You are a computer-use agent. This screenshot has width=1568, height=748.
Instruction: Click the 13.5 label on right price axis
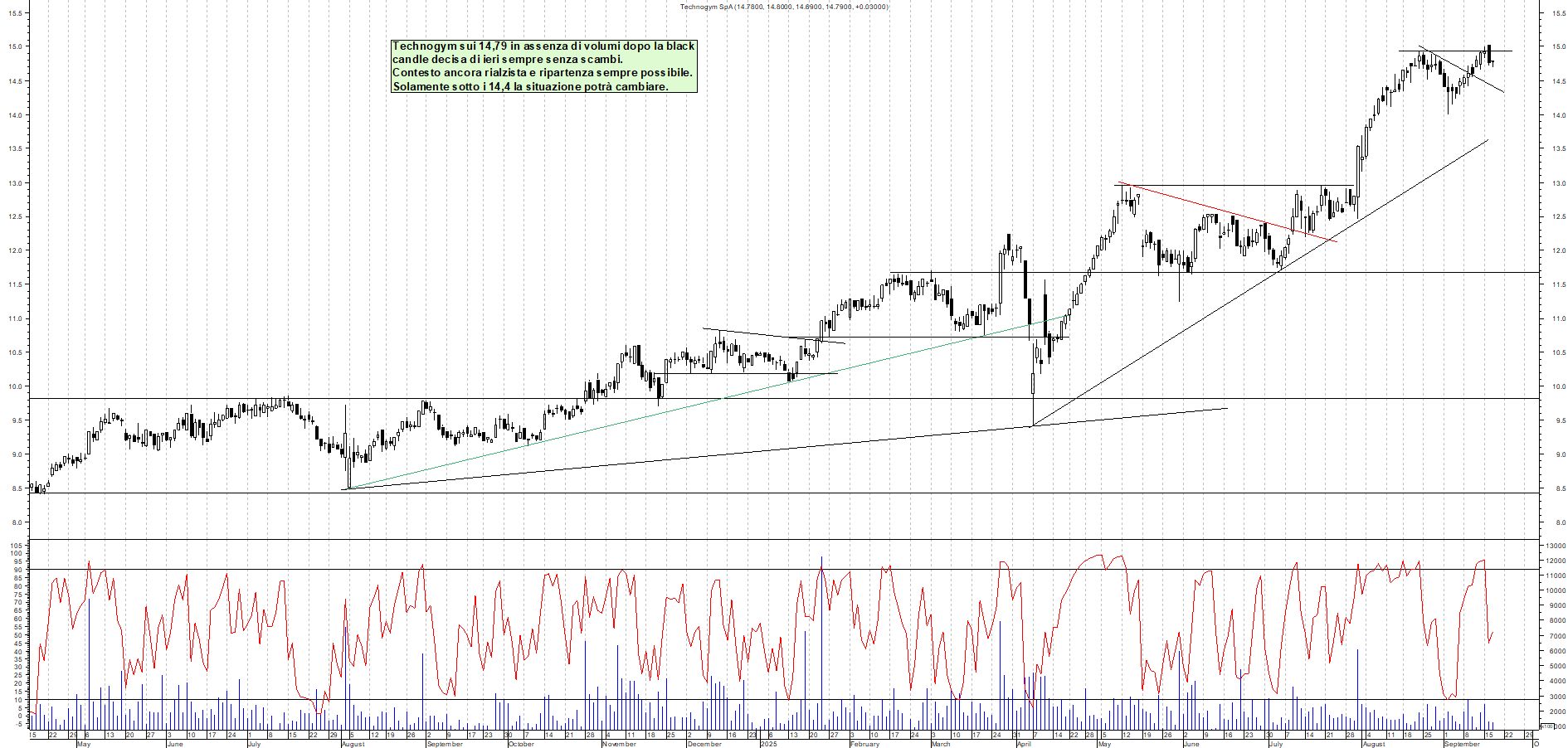point(1559,148)
